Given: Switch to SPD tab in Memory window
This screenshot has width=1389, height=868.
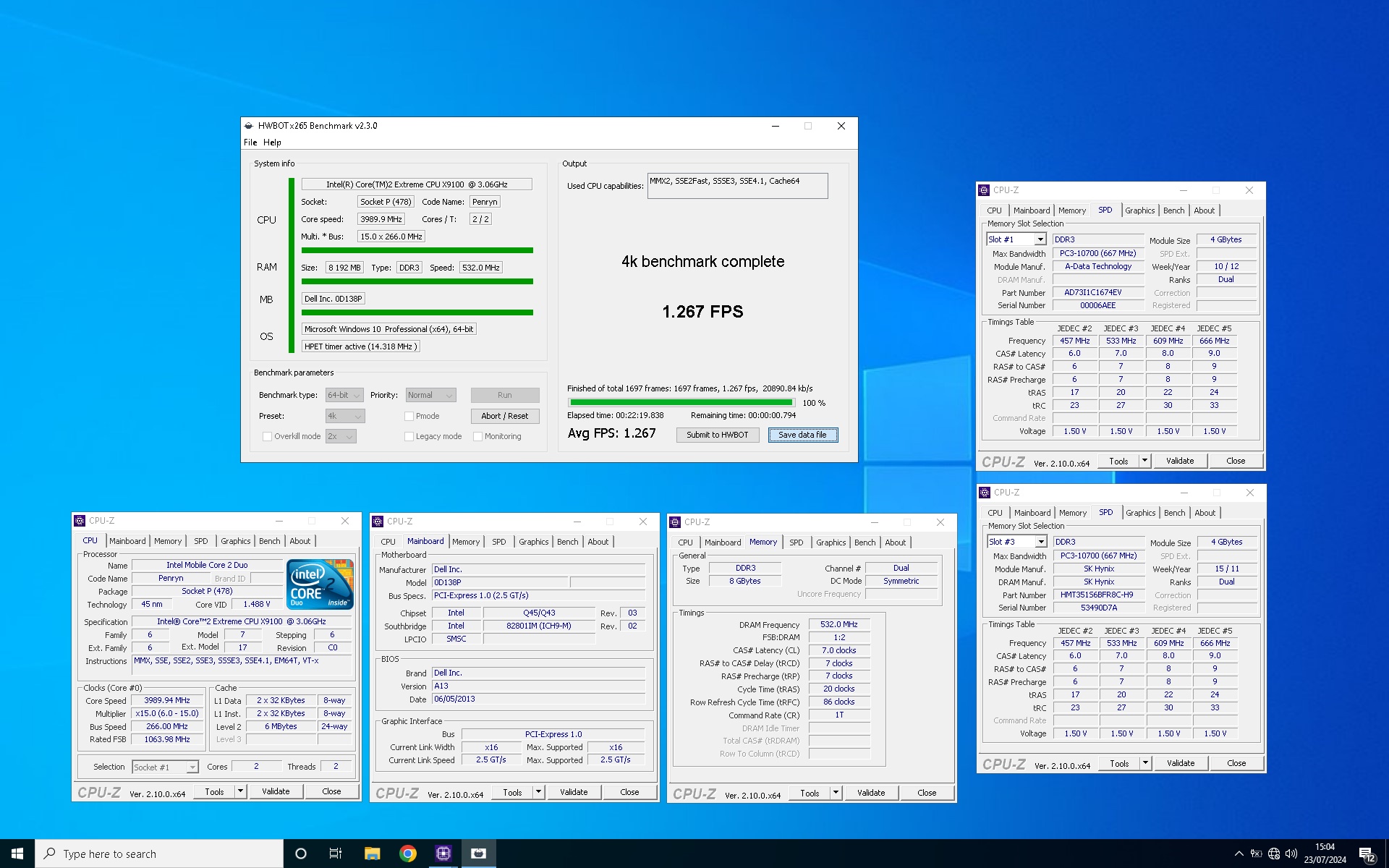Looking at the screenshot, I should (x=796, y=542).
